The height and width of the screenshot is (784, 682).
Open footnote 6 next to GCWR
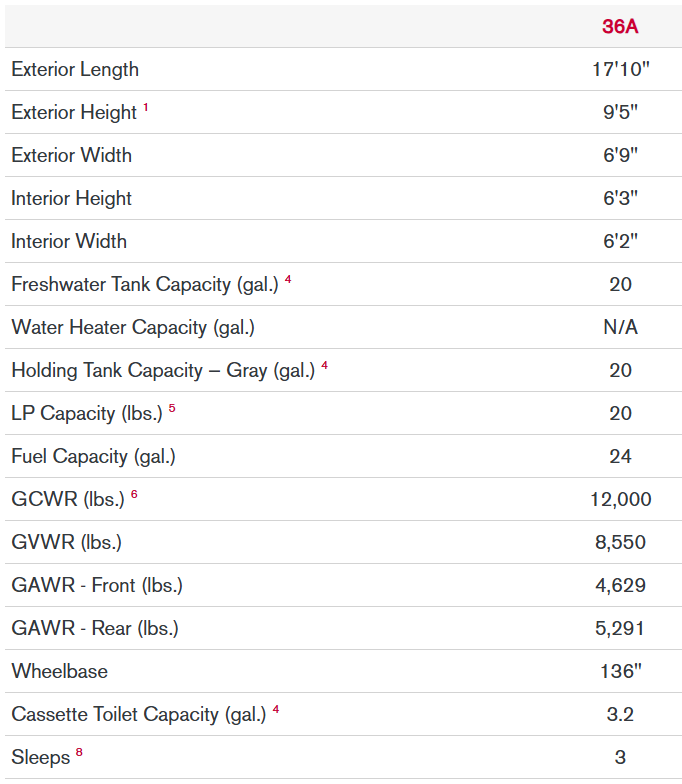(134, 495)
